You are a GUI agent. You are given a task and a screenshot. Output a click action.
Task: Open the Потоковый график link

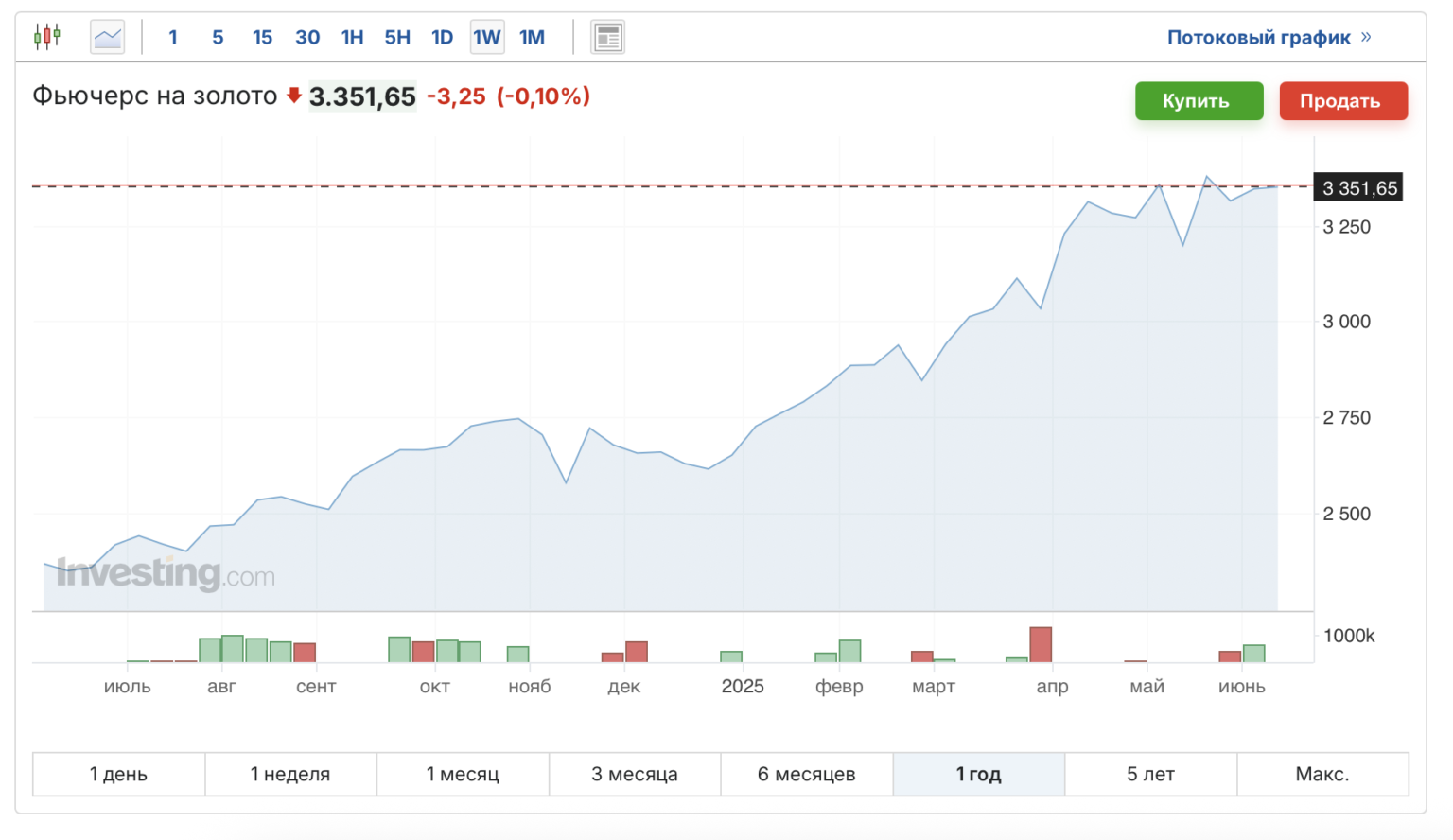pos(1258,37)
